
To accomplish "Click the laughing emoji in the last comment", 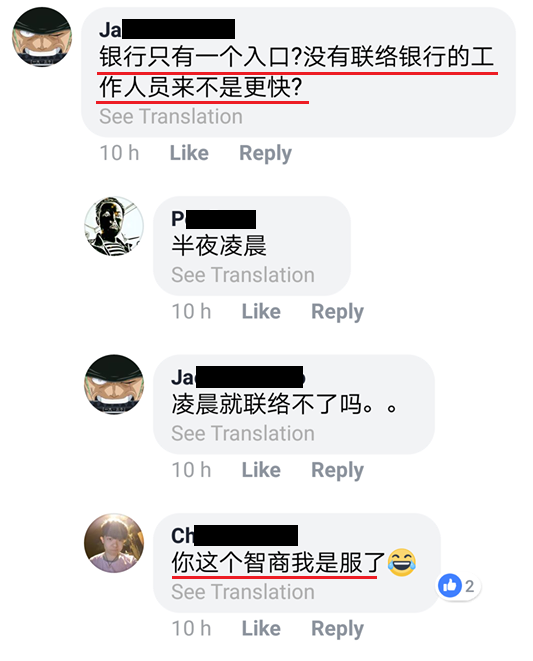I will pyautogui.click(x=401, y=562).
